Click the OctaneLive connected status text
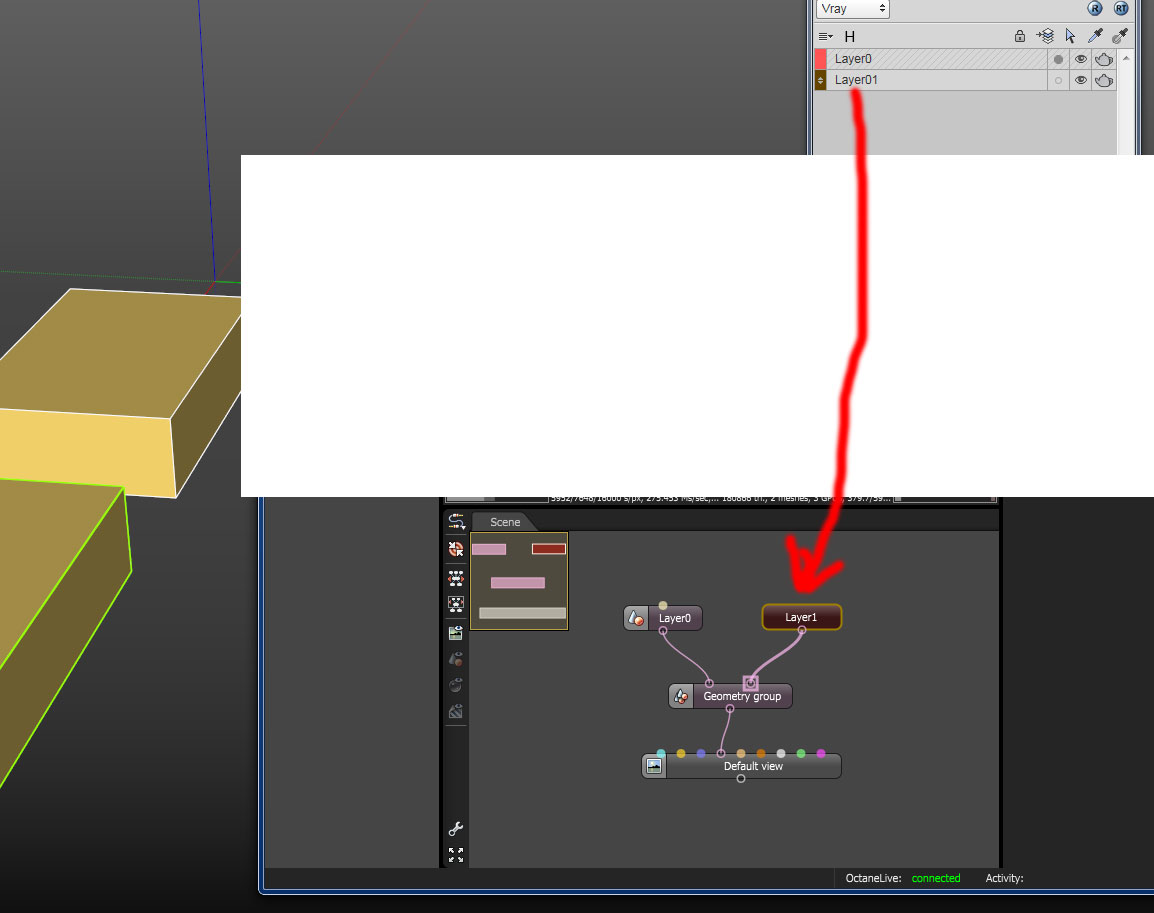1154x913 pixels. [935, 878]
